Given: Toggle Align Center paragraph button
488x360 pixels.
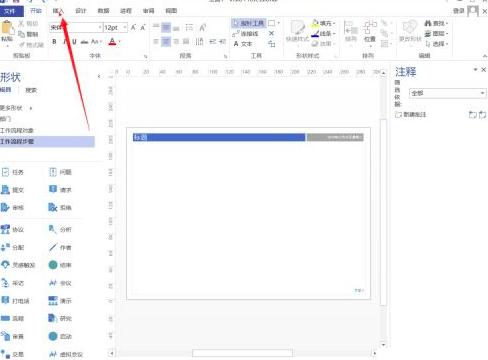Looking at the screenshot, I should 166,42.
